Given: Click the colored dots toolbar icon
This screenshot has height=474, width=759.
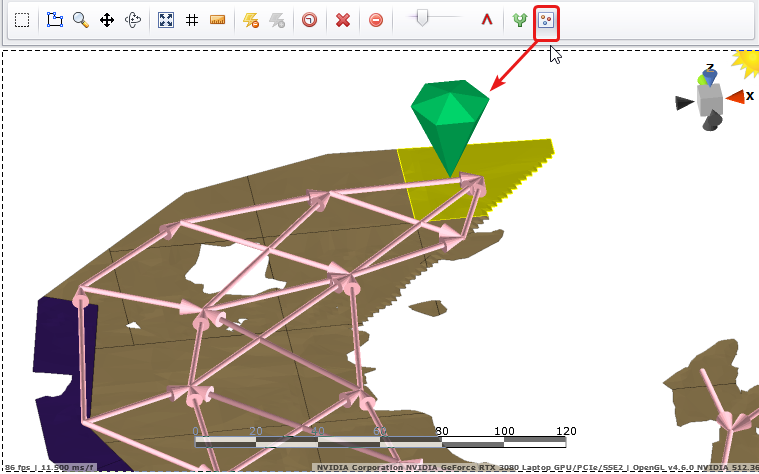Looking at the screenshot, I should [x=546, y=20].
